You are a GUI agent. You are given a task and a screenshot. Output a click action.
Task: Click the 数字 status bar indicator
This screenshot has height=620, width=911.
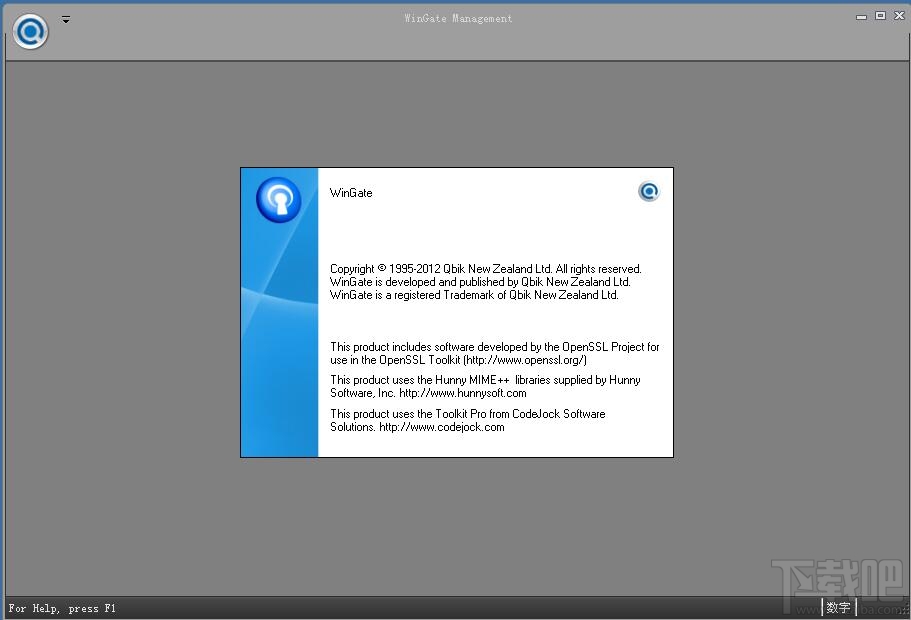pyautogui.click(x=838, y=608)
